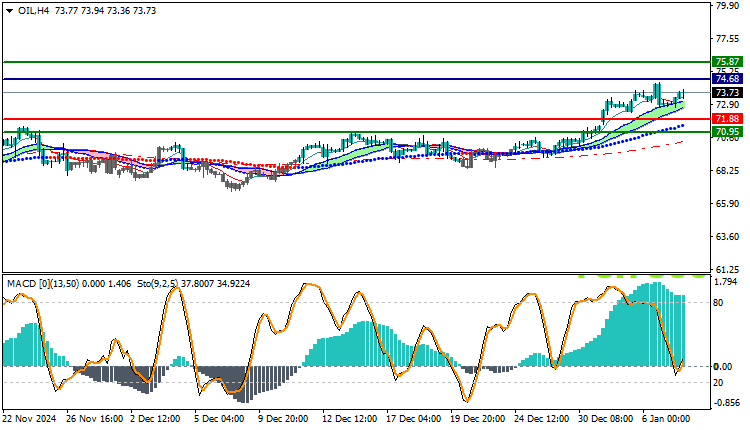Screen dimensions: 750x430
Task: Click the 61.25 price scale value
Action: click(x=727, y=269)
